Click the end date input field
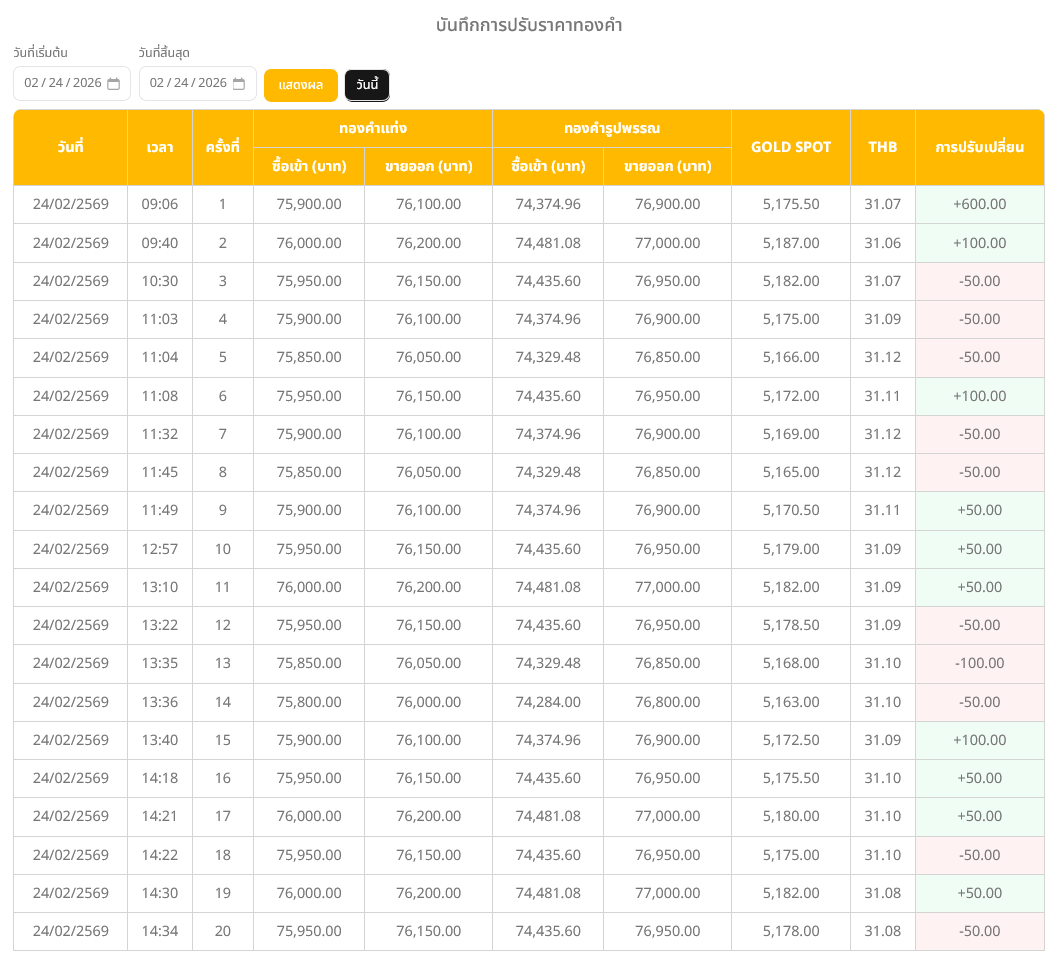1057x957 pixels. (188, 84)
